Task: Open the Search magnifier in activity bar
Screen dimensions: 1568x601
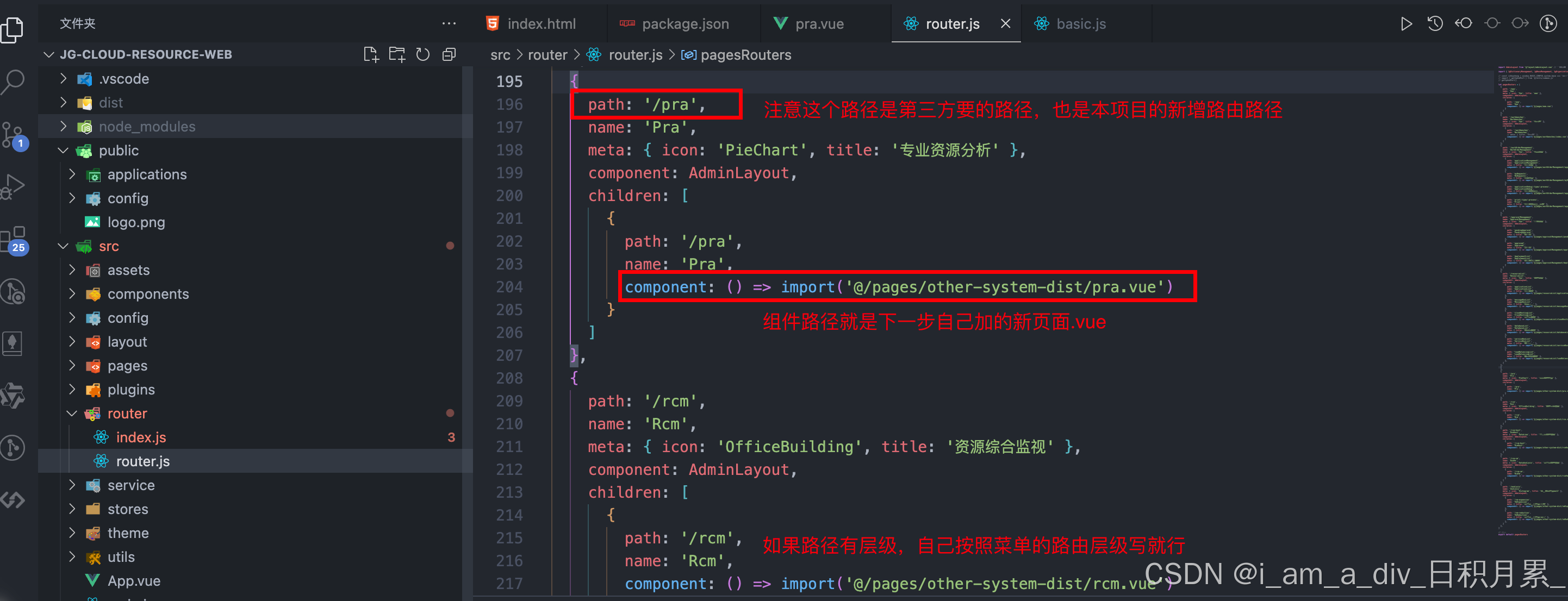Action: pyautogui.click(x=14, y=81)
